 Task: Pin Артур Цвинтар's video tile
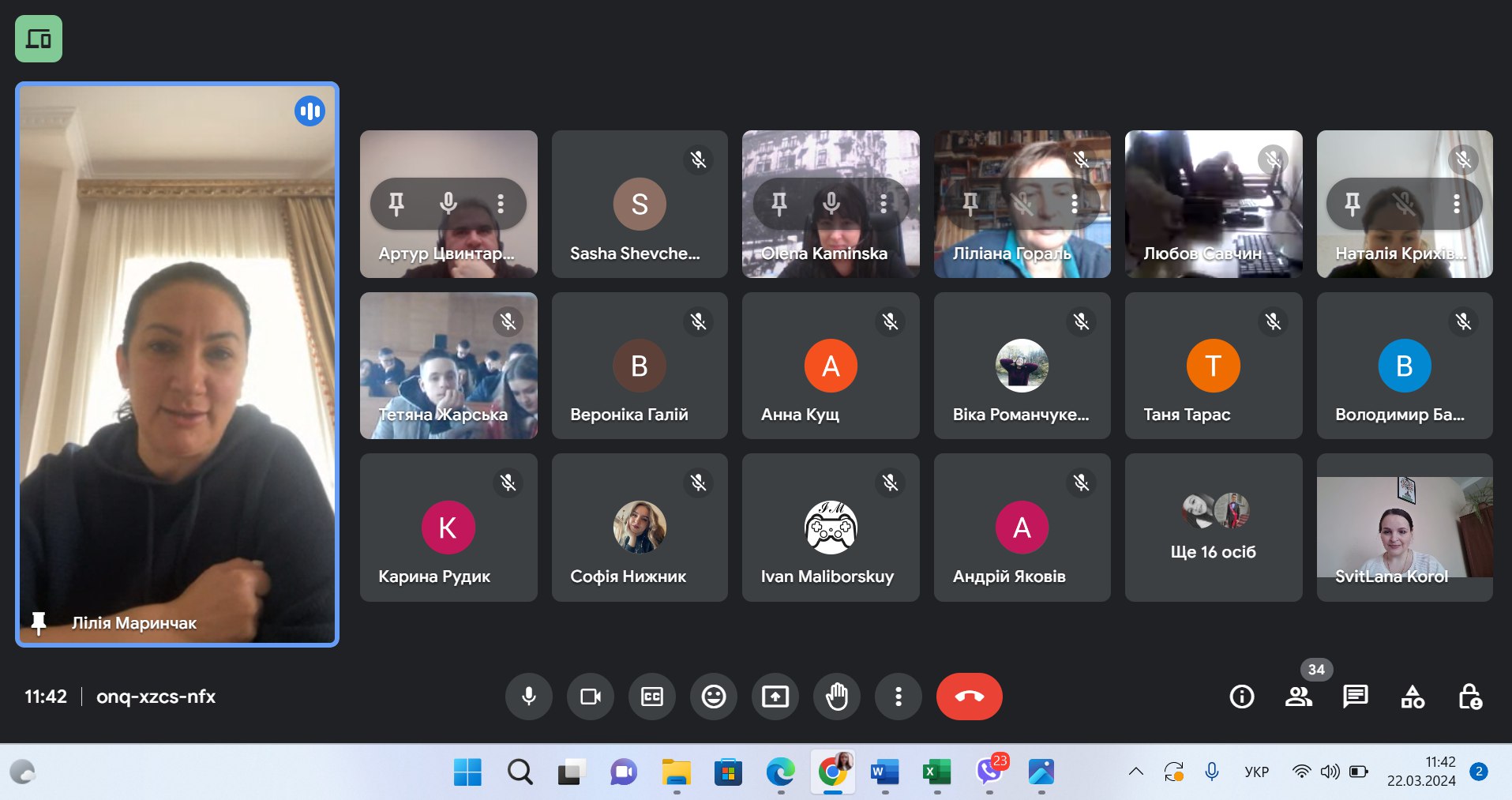coord(396,204)
